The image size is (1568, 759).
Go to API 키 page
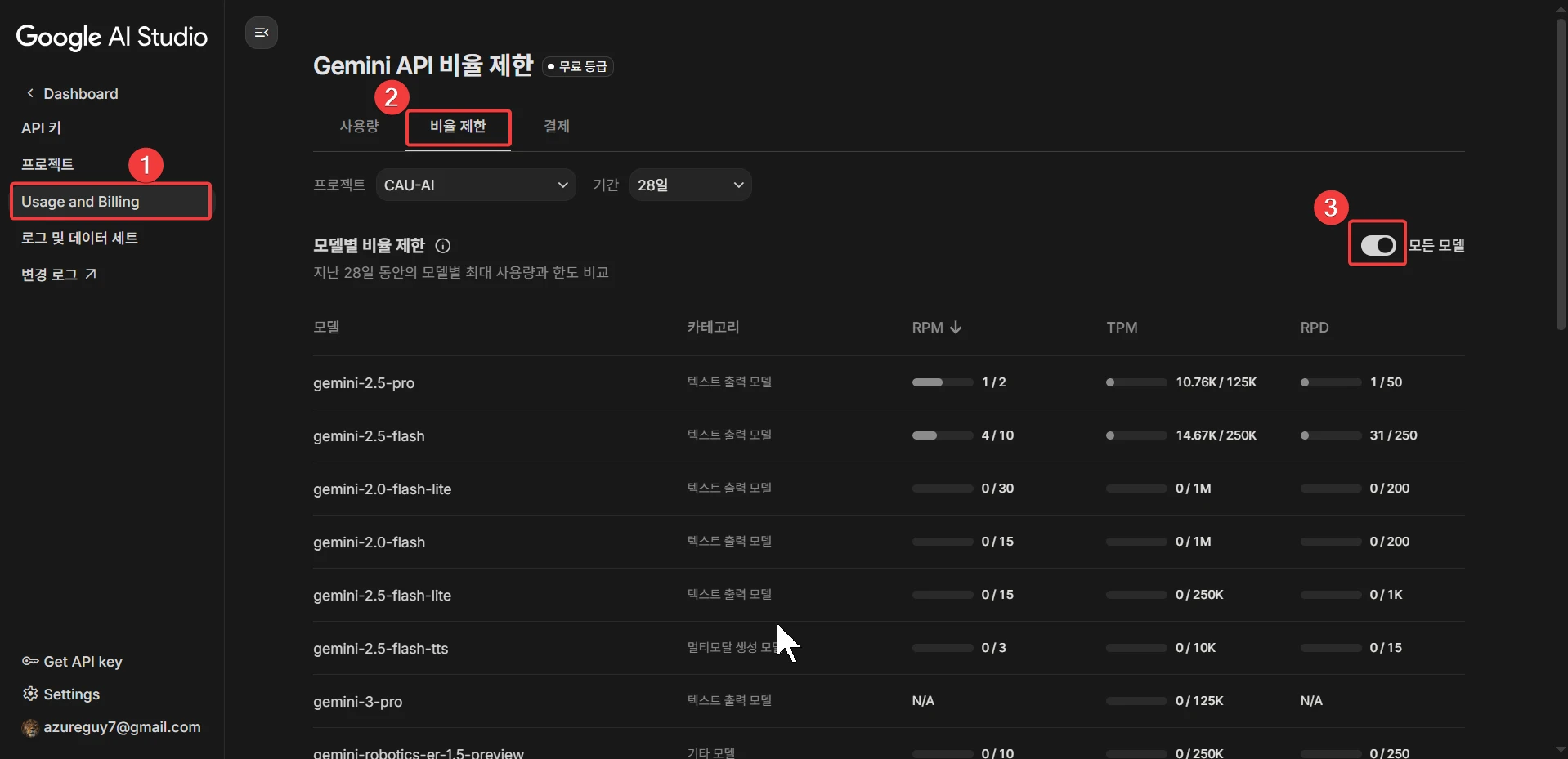(41, 128)
